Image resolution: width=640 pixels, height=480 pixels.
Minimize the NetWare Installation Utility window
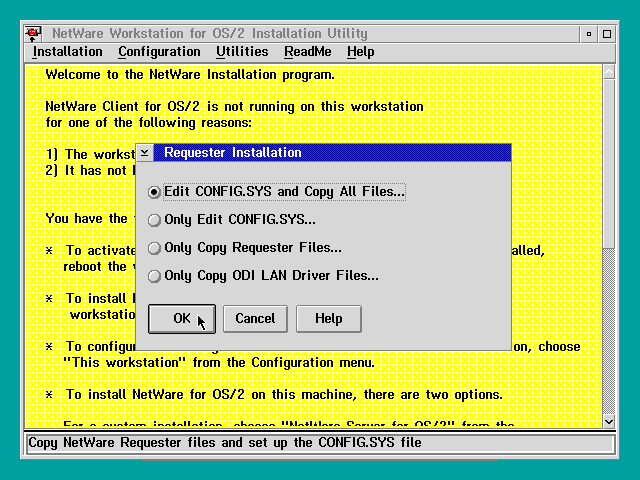pos(589,34)
